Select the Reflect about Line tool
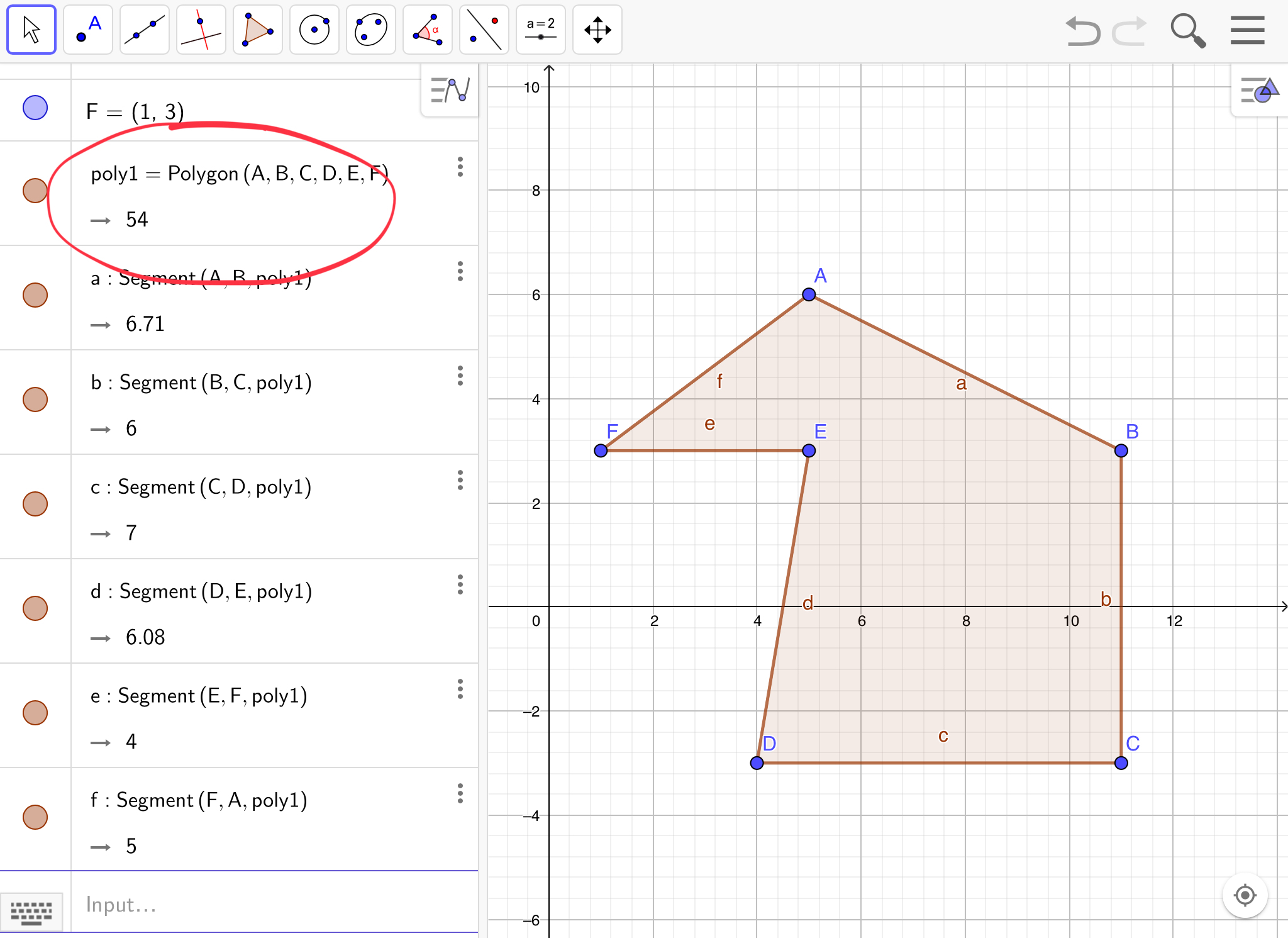Screen dimensions: 1288x938 (484, 30)
